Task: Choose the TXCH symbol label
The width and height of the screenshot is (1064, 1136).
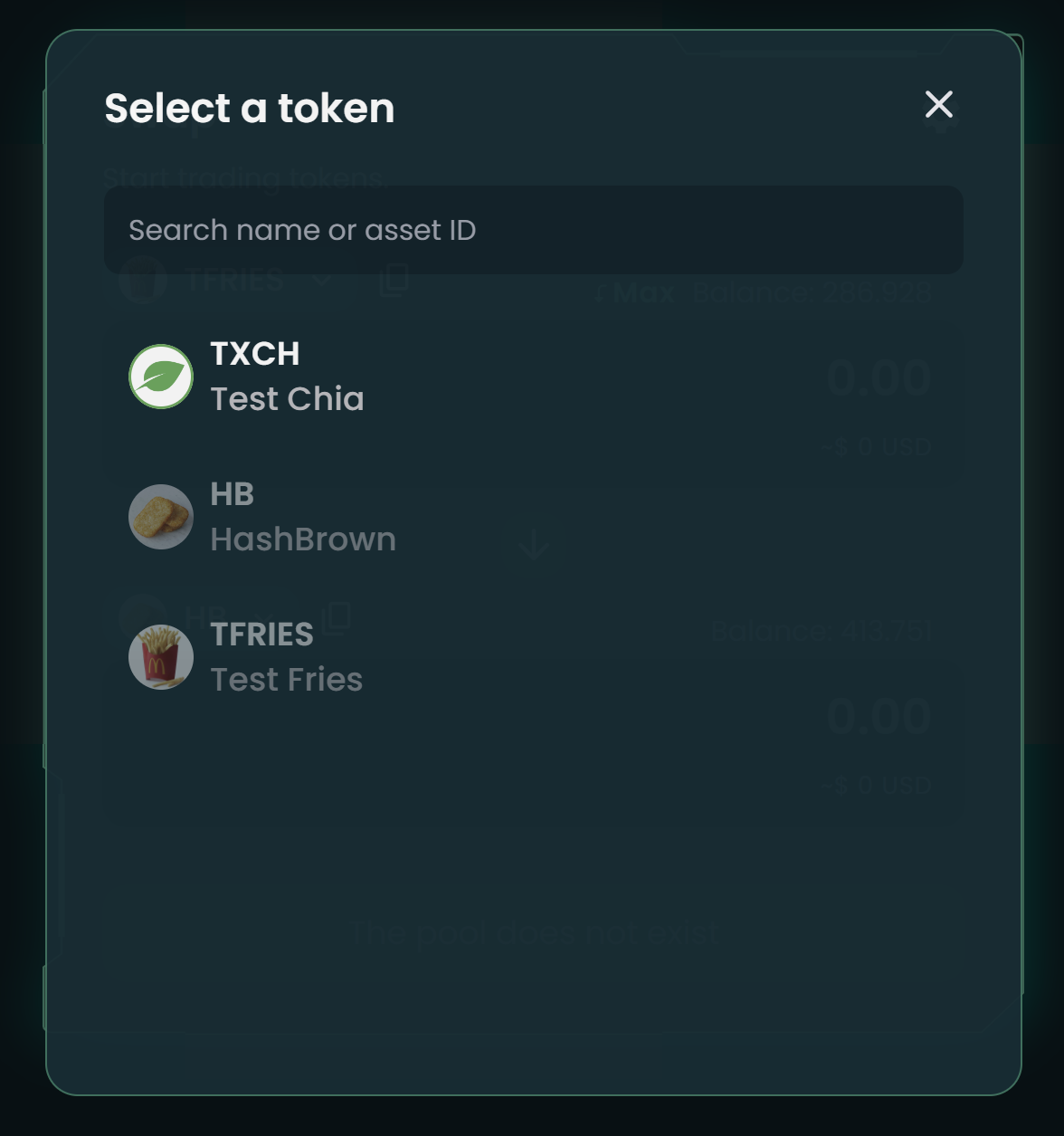Action: [x=255, y=354]
